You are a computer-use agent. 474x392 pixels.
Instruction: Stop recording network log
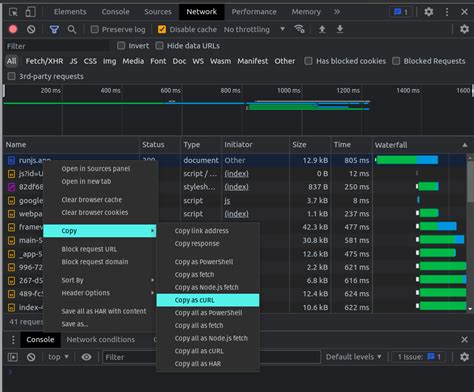tap(13, 29)
